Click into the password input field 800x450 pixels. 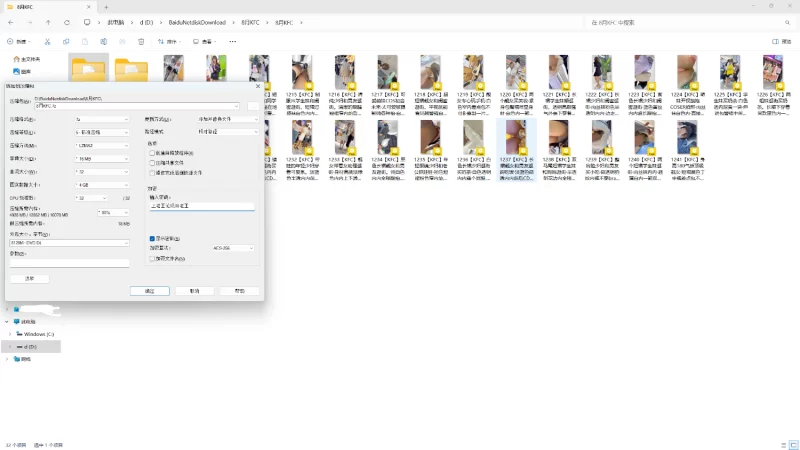click(x=202, y=206)
